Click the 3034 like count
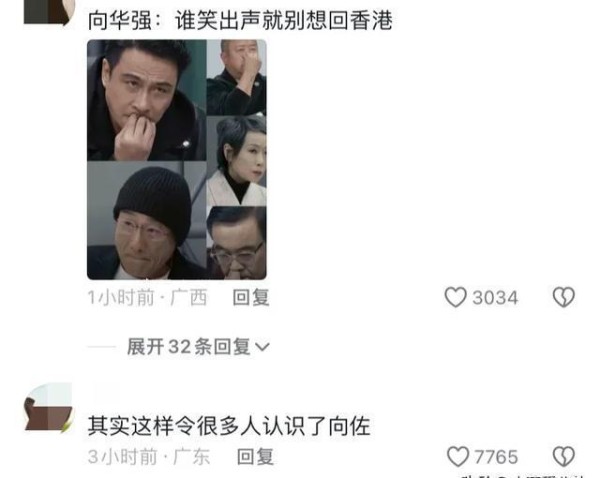600x478 pixels. [495, 298]
